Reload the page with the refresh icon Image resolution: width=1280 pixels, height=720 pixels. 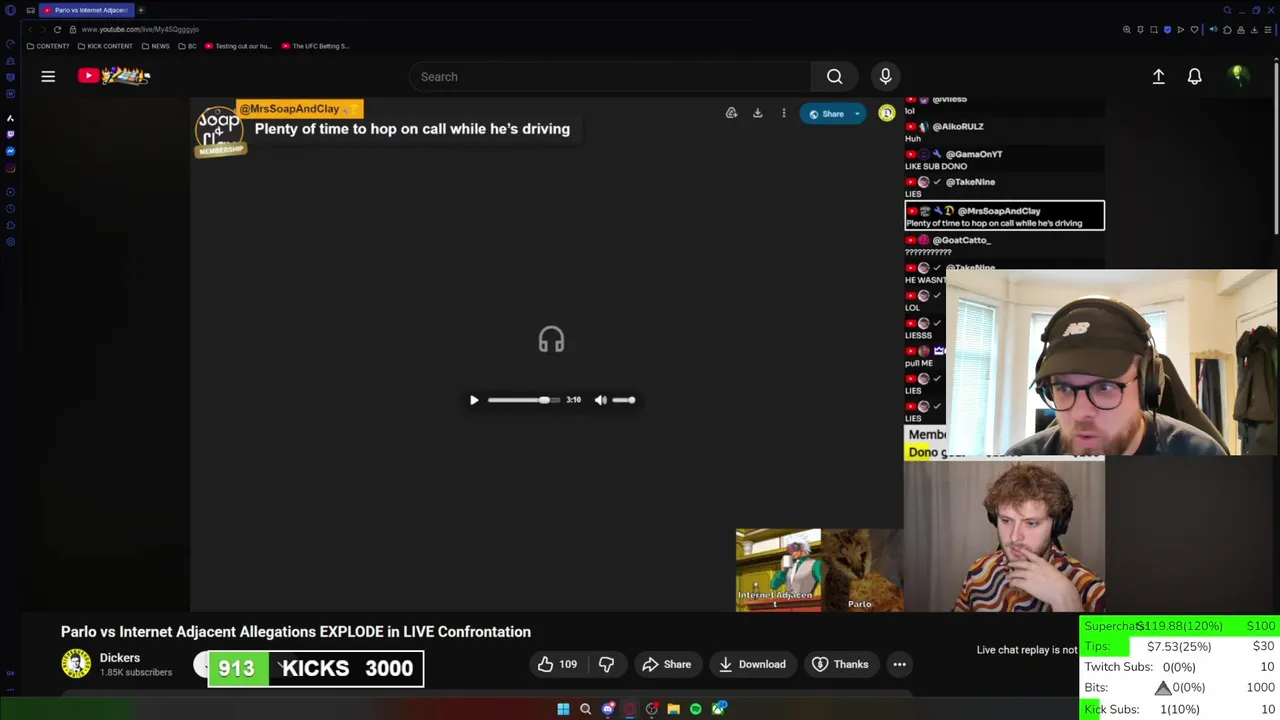[x=57, y=30]
